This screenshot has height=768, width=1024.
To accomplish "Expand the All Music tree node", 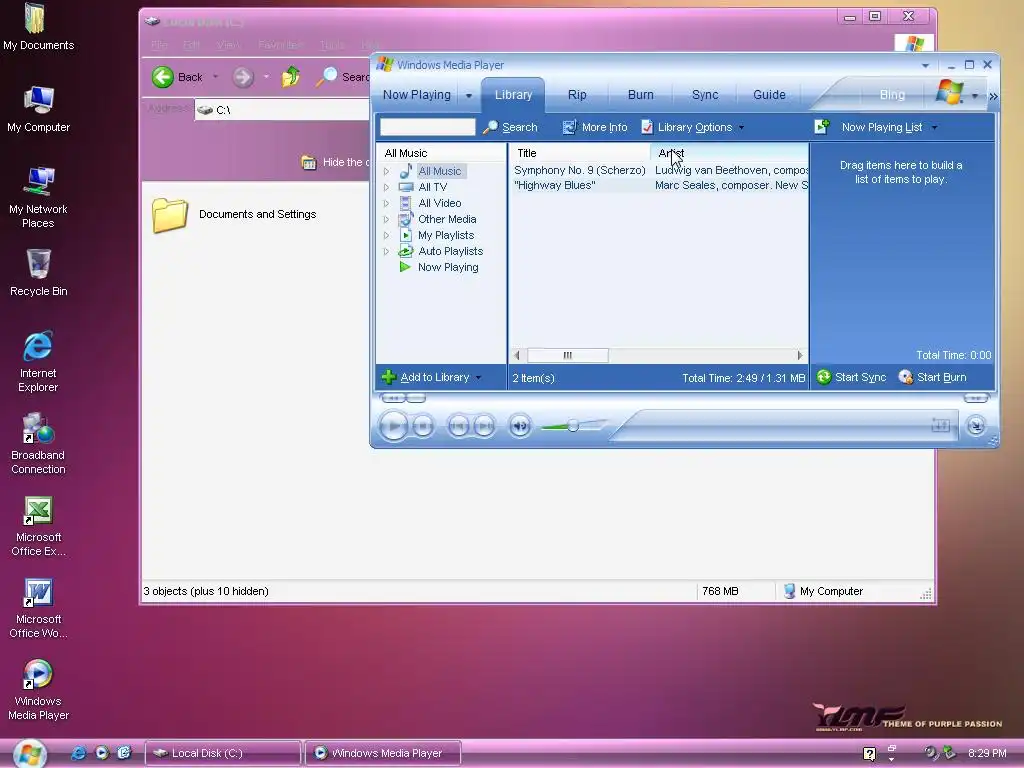I will point(386,171).
